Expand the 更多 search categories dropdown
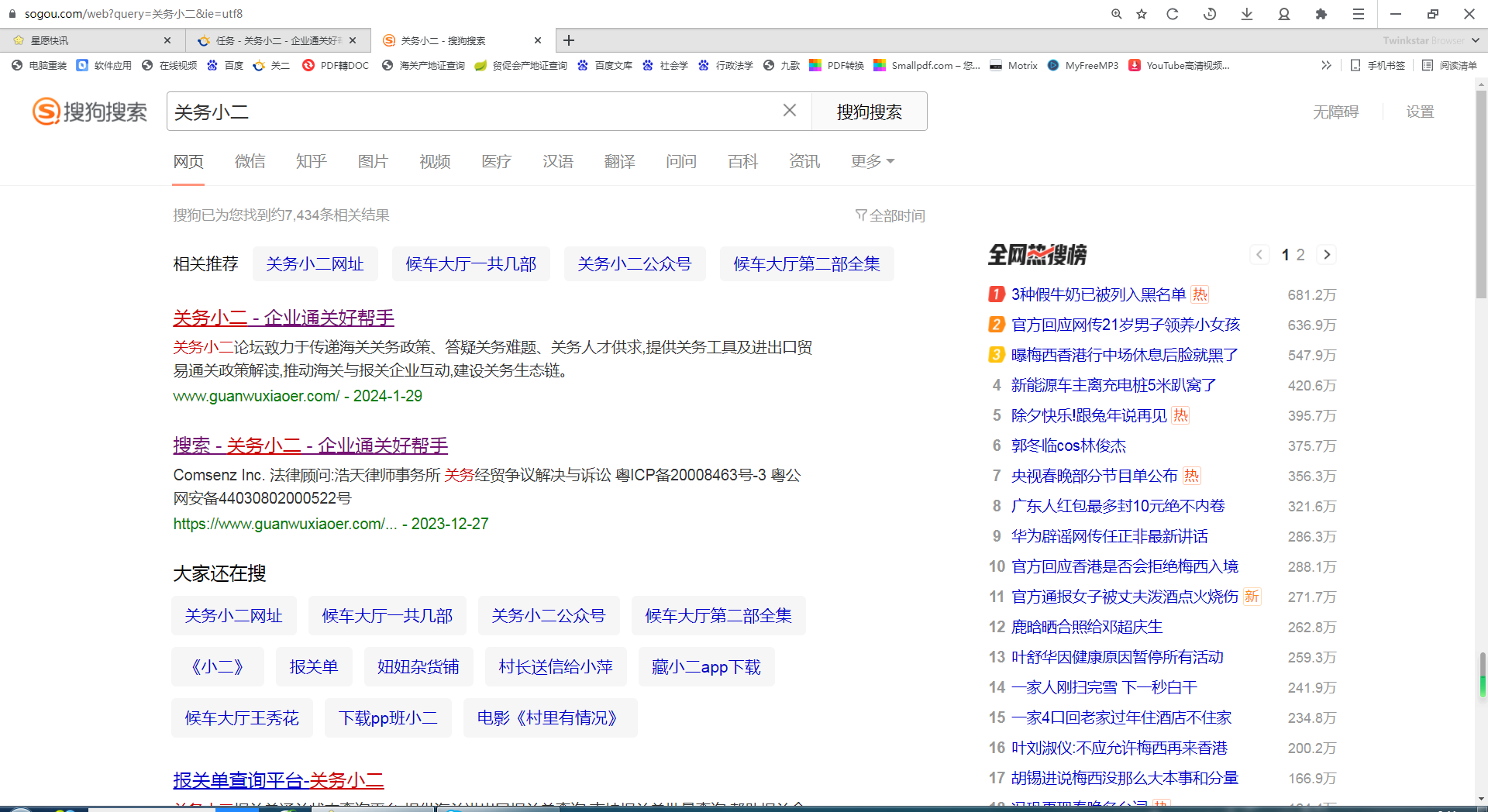 click(873, 161)
